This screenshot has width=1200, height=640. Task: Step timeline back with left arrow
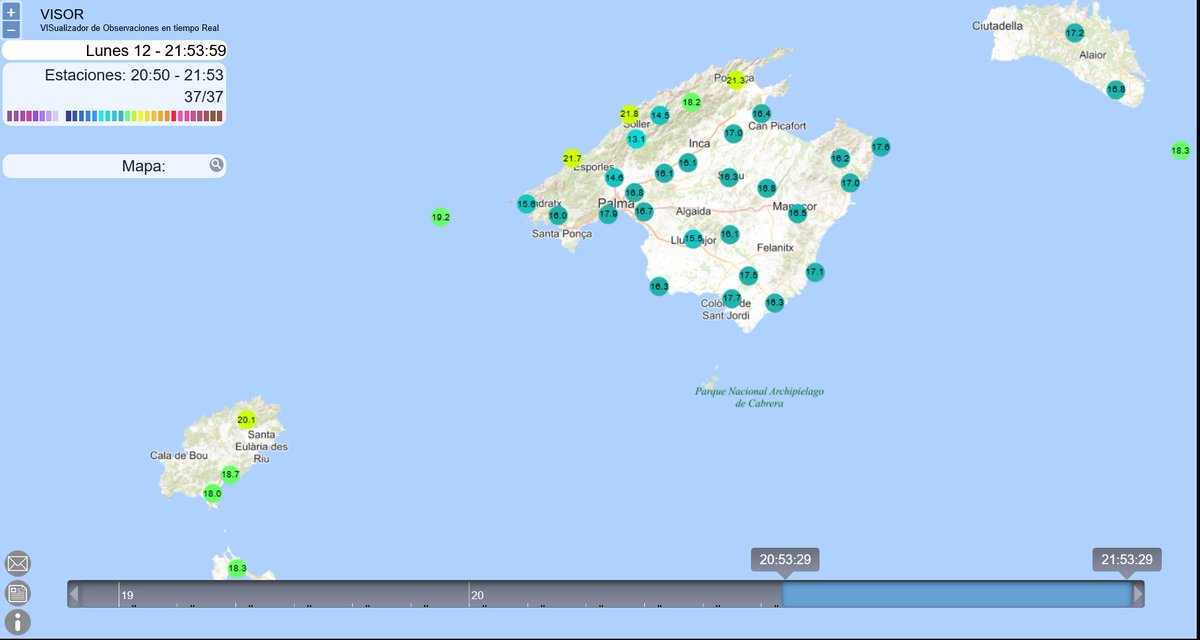point(74,594)
